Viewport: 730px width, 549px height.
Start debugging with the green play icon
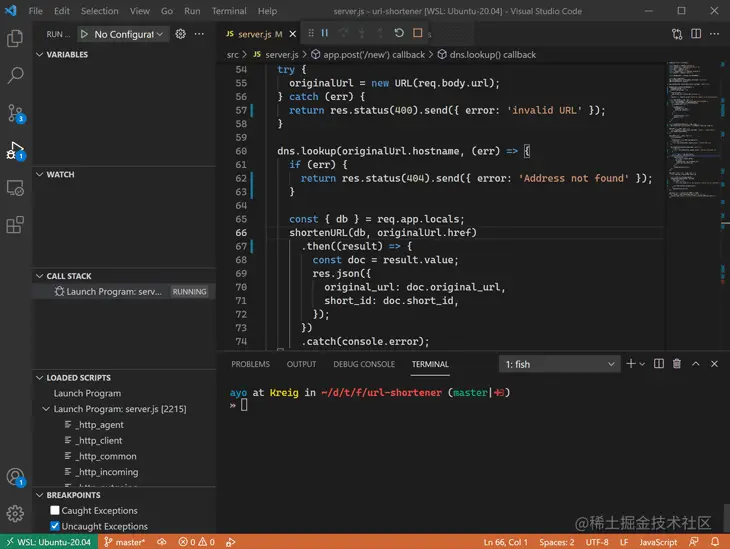point(84,34)
